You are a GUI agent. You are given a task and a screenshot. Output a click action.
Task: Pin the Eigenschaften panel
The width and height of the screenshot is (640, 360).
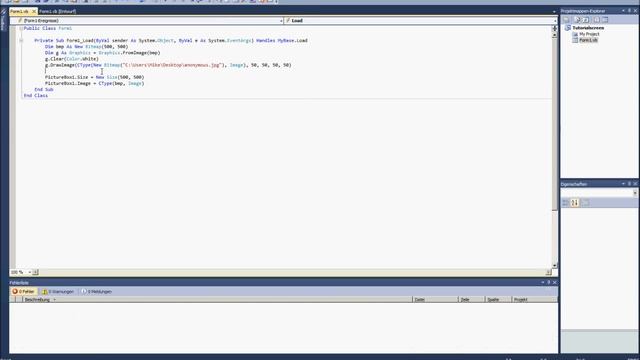pos(629,184)
